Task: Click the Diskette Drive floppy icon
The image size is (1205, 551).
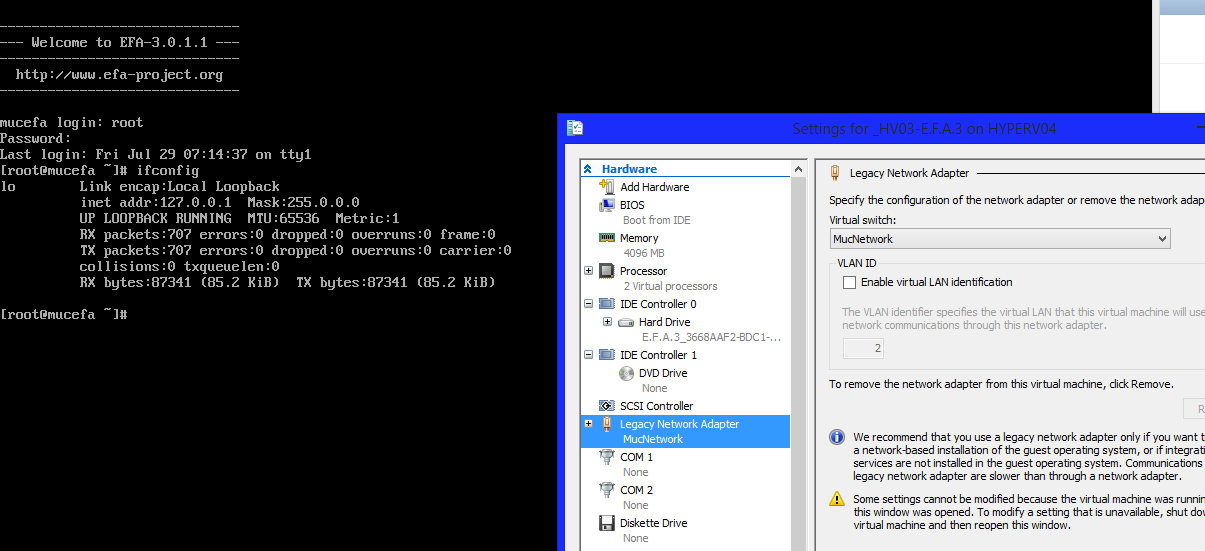Action: tap(606, 523)
